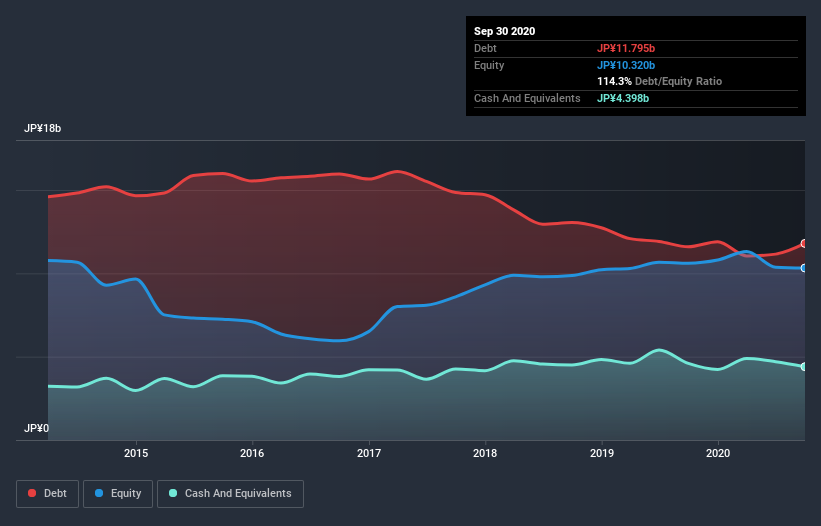Toggle the Equity legend button
The image size is (821, 526).
coord(118,494)
